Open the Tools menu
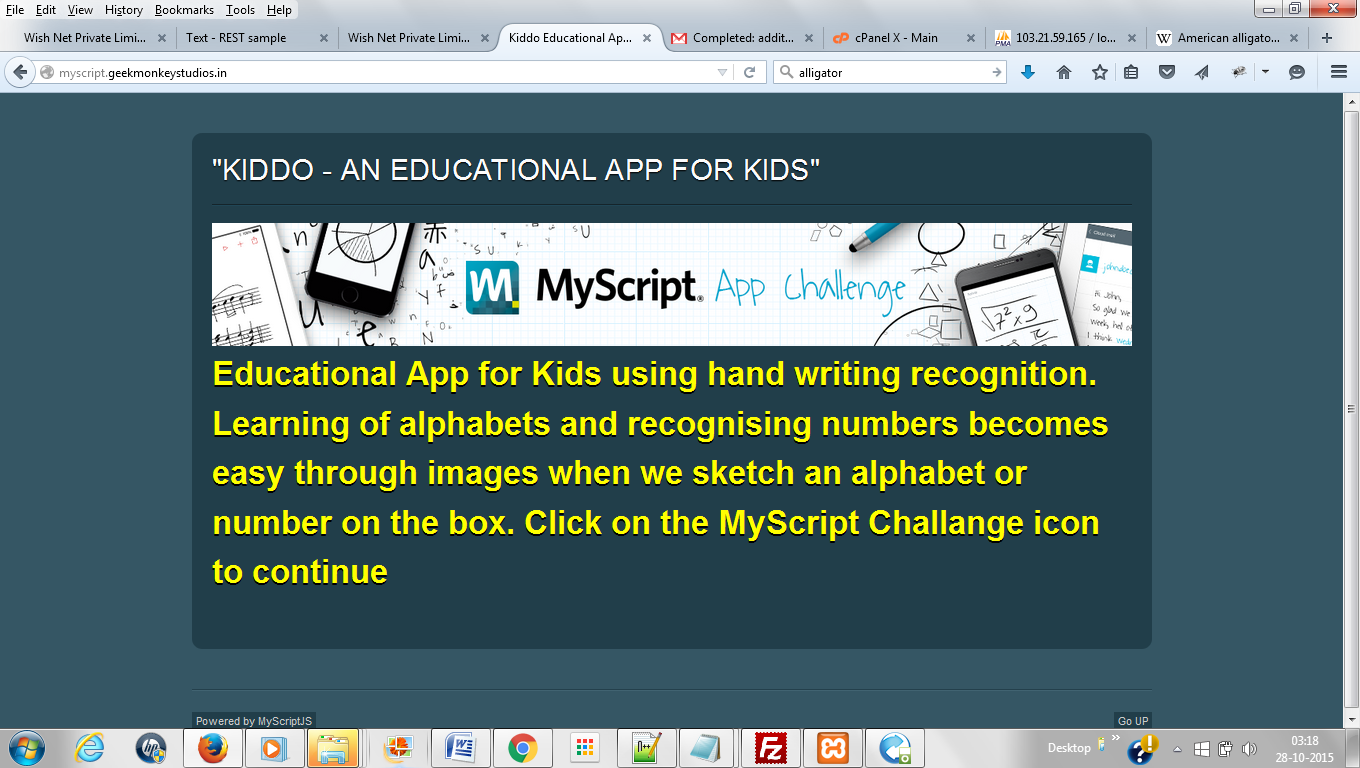 (240, 10)
